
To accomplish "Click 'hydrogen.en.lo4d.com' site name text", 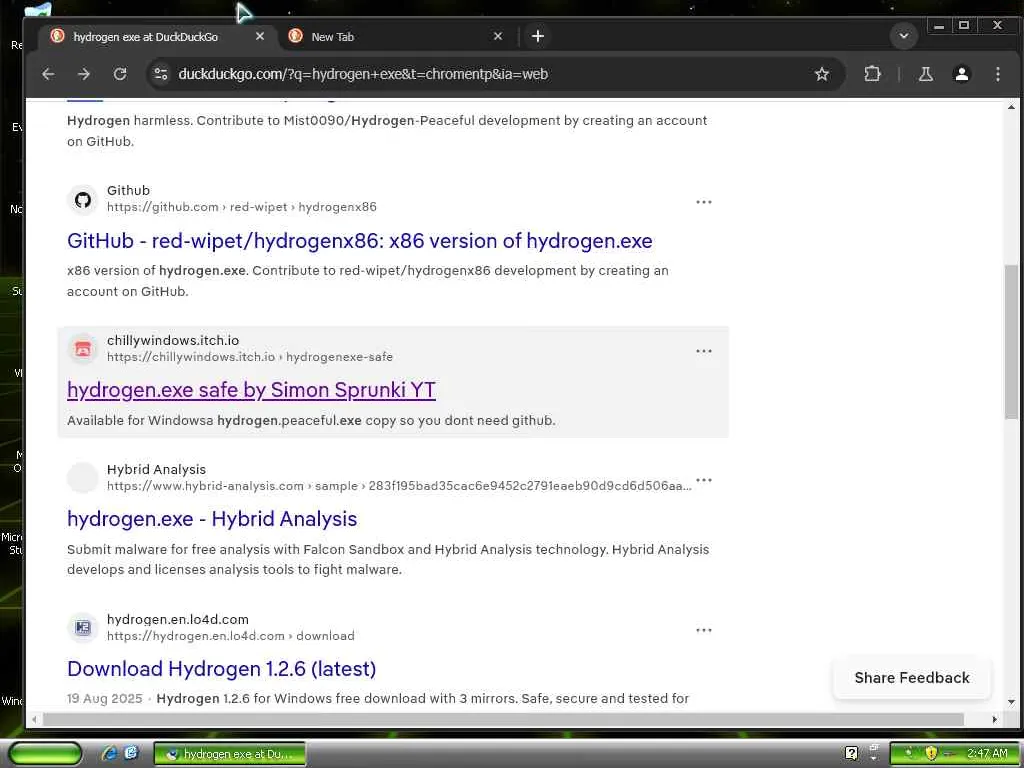I will point(178,619).
